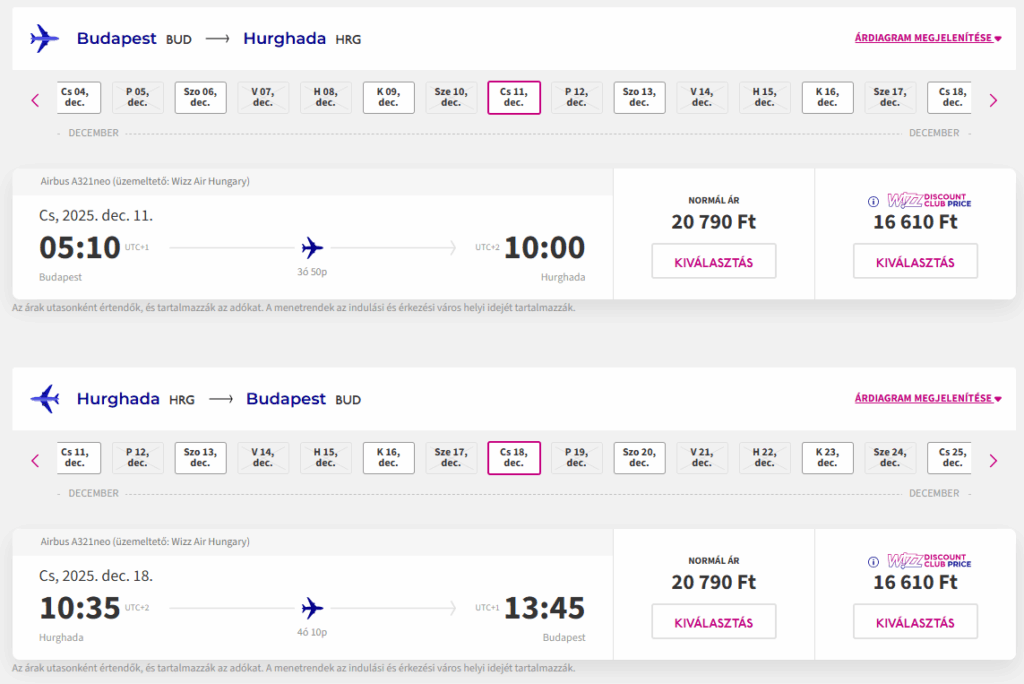
Task: Click the airplane icon beside Budapest–Hurghada heading
Action: (45, 39)
